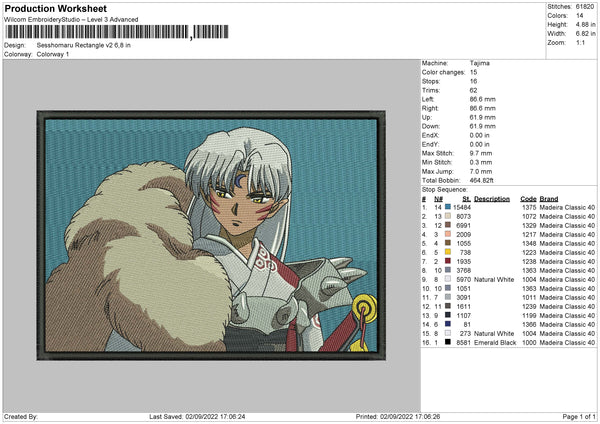Select the Total Bobbin value '464.82ft'
600x424 pixels.
point(482,180)
